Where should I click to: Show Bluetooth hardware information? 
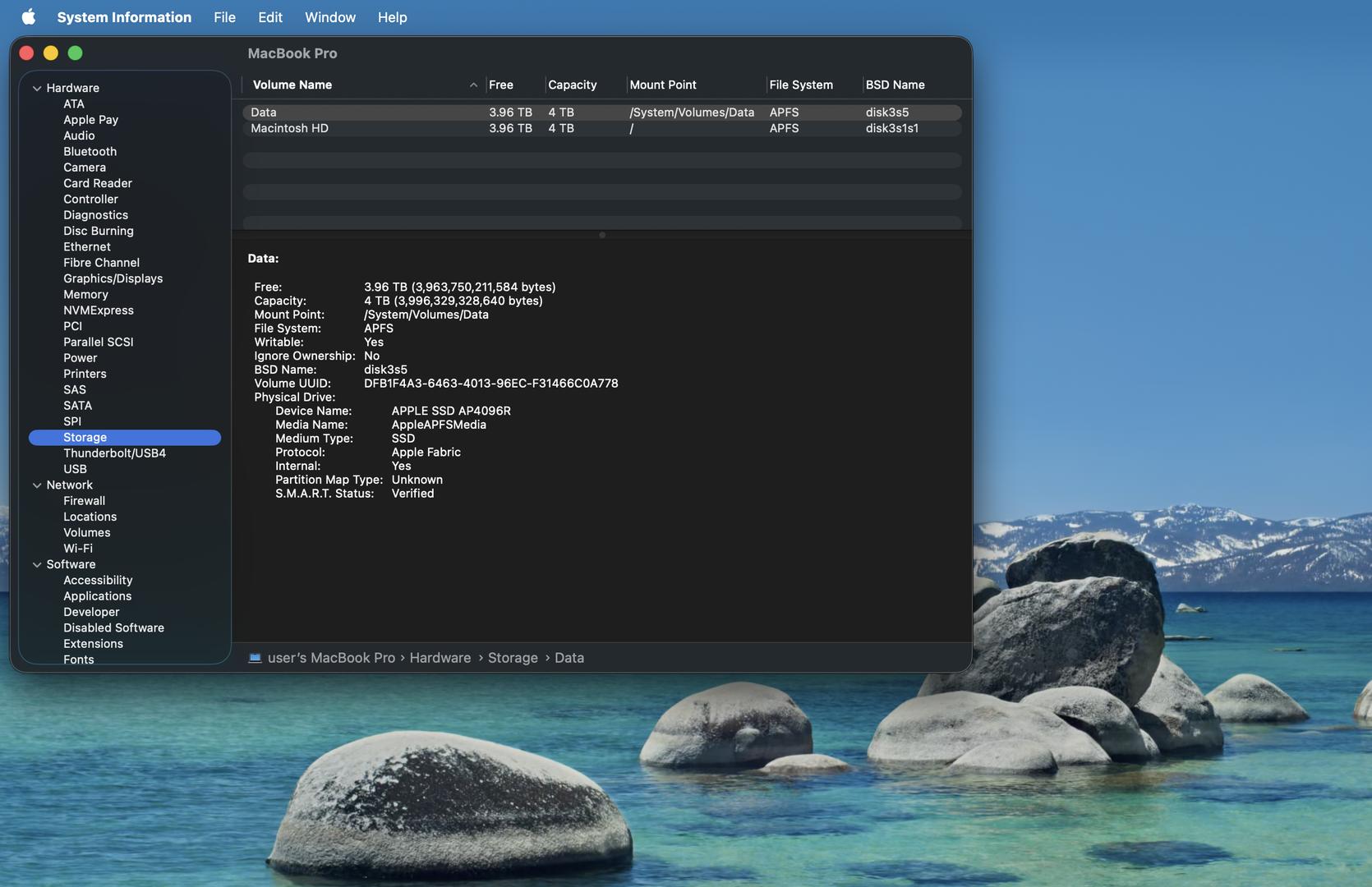tap(90, 152)
